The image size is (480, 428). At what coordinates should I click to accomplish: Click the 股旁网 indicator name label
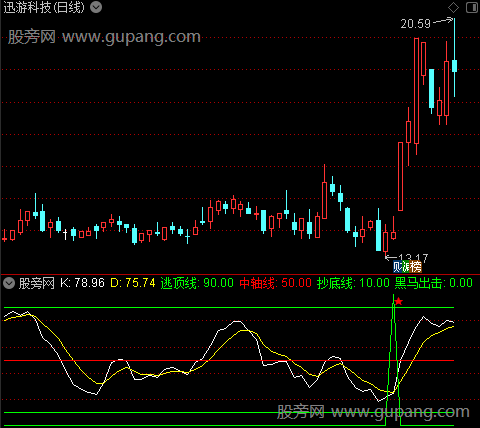point(36,283)
